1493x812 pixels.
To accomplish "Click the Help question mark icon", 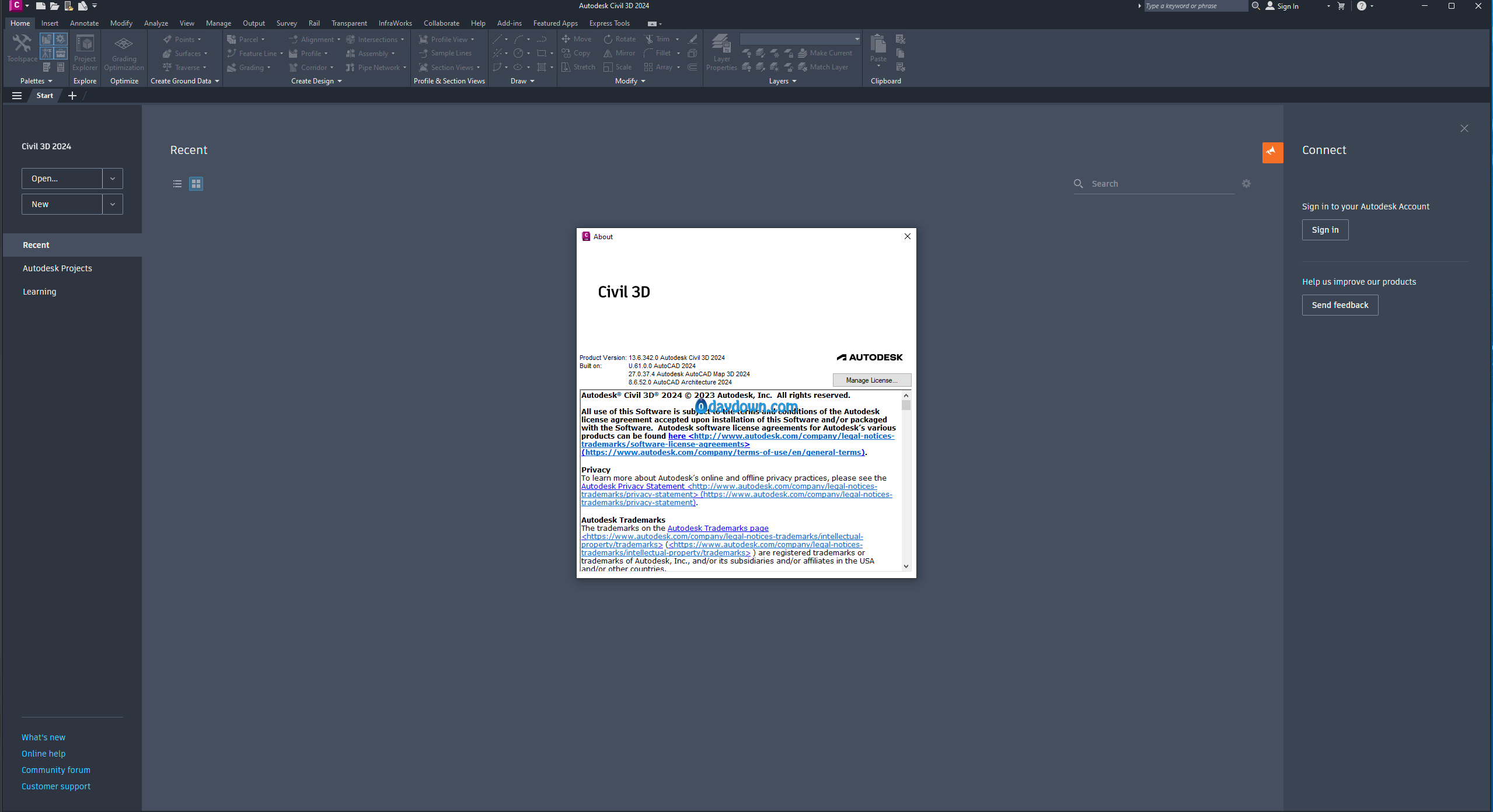I will (1362, 6).
